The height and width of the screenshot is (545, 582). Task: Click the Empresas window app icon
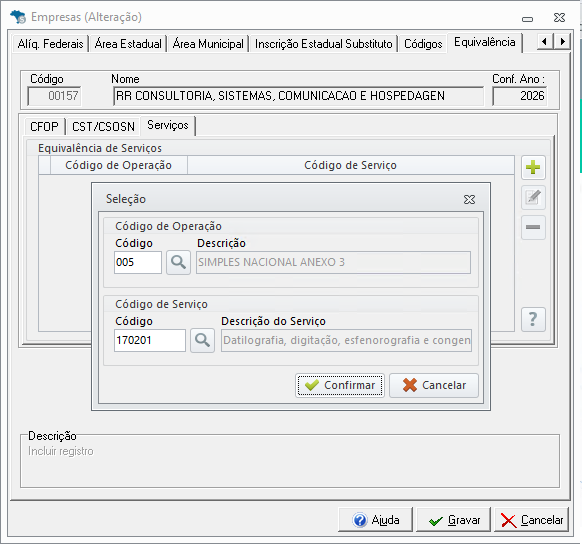18,17
